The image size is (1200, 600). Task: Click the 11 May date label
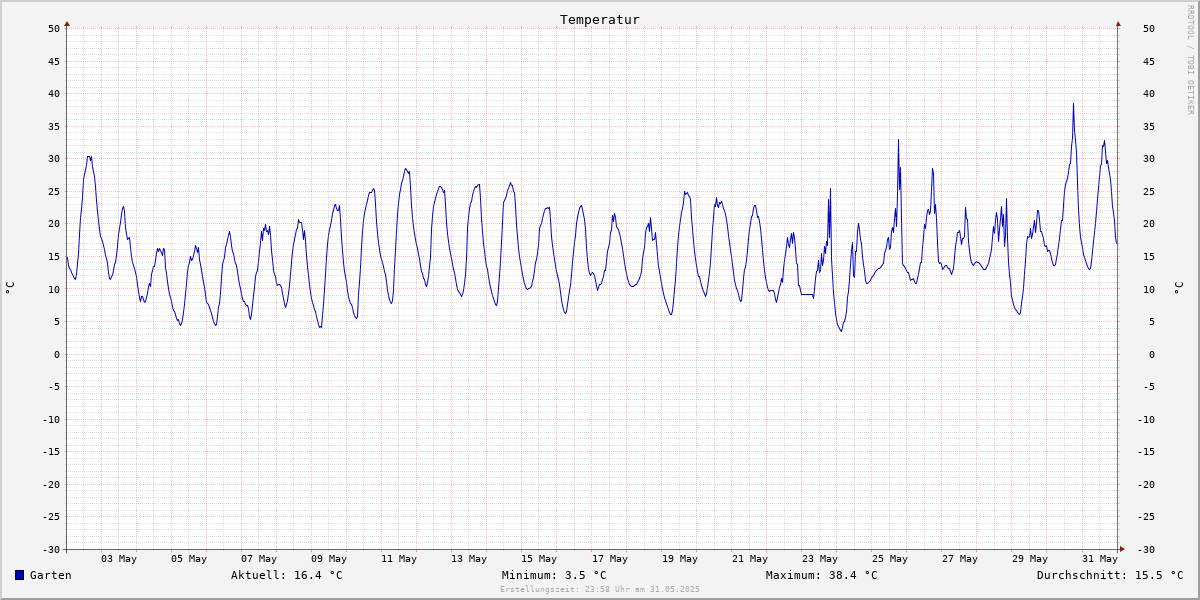[399, 558]
